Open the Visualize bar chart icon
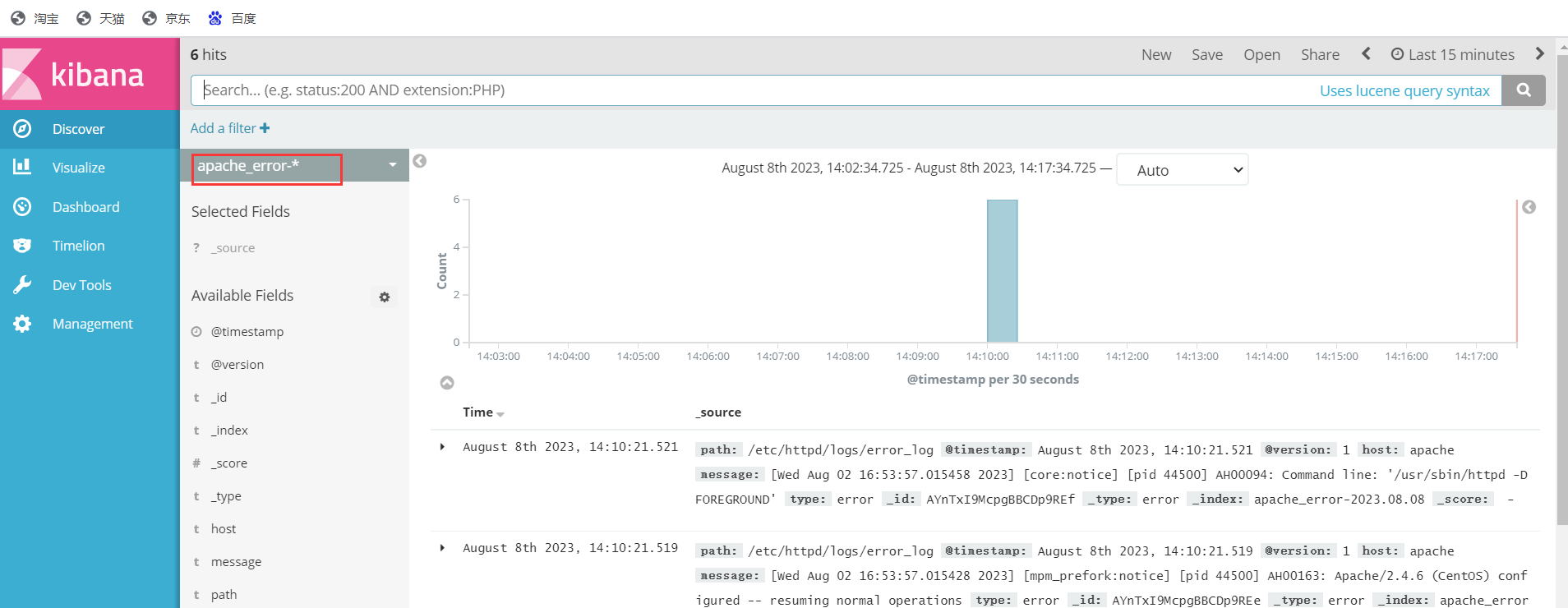 [22, 167]
